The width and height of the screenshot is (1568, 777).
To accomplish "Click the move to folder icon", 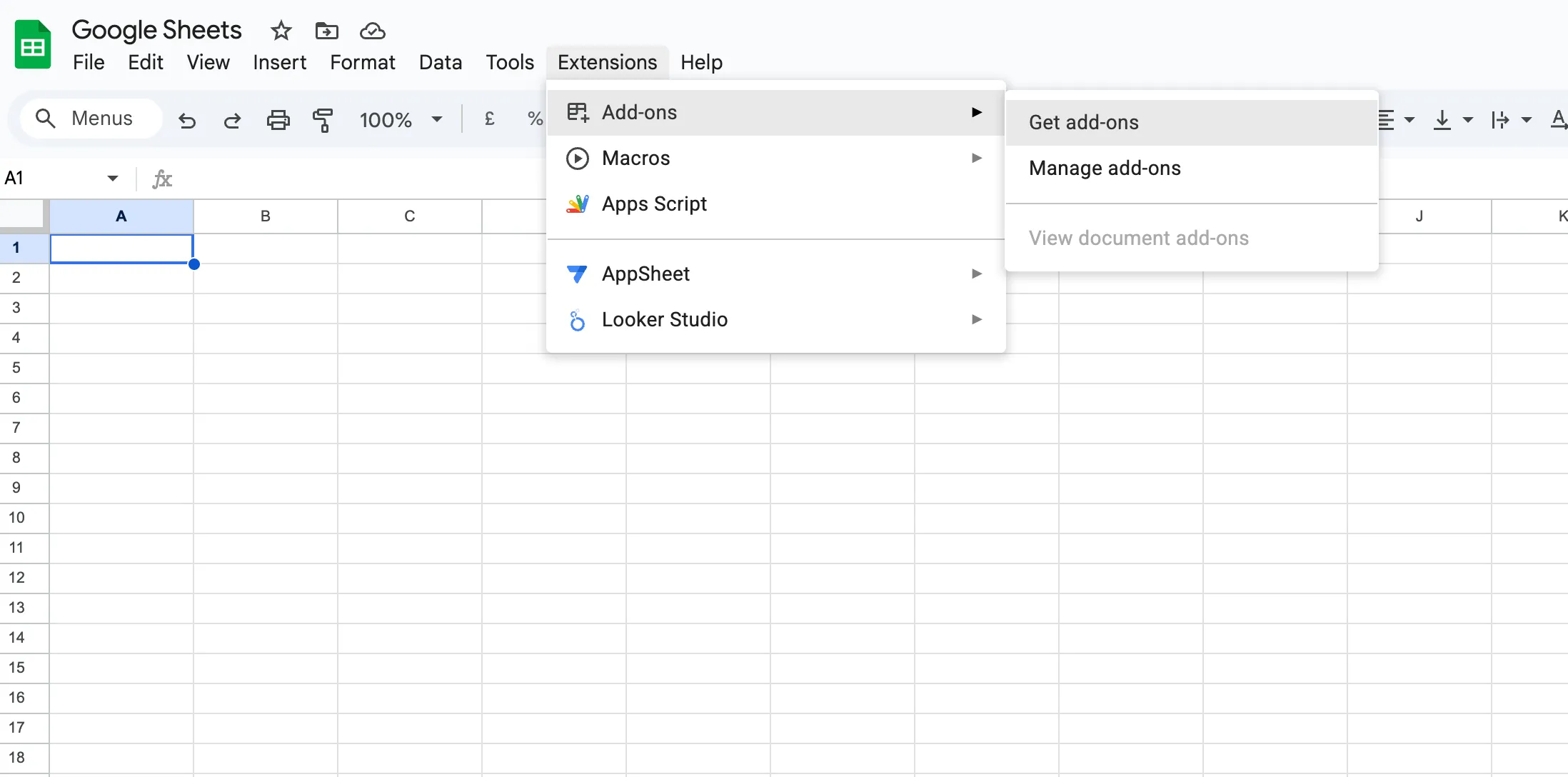I will [x=327, y=31].
